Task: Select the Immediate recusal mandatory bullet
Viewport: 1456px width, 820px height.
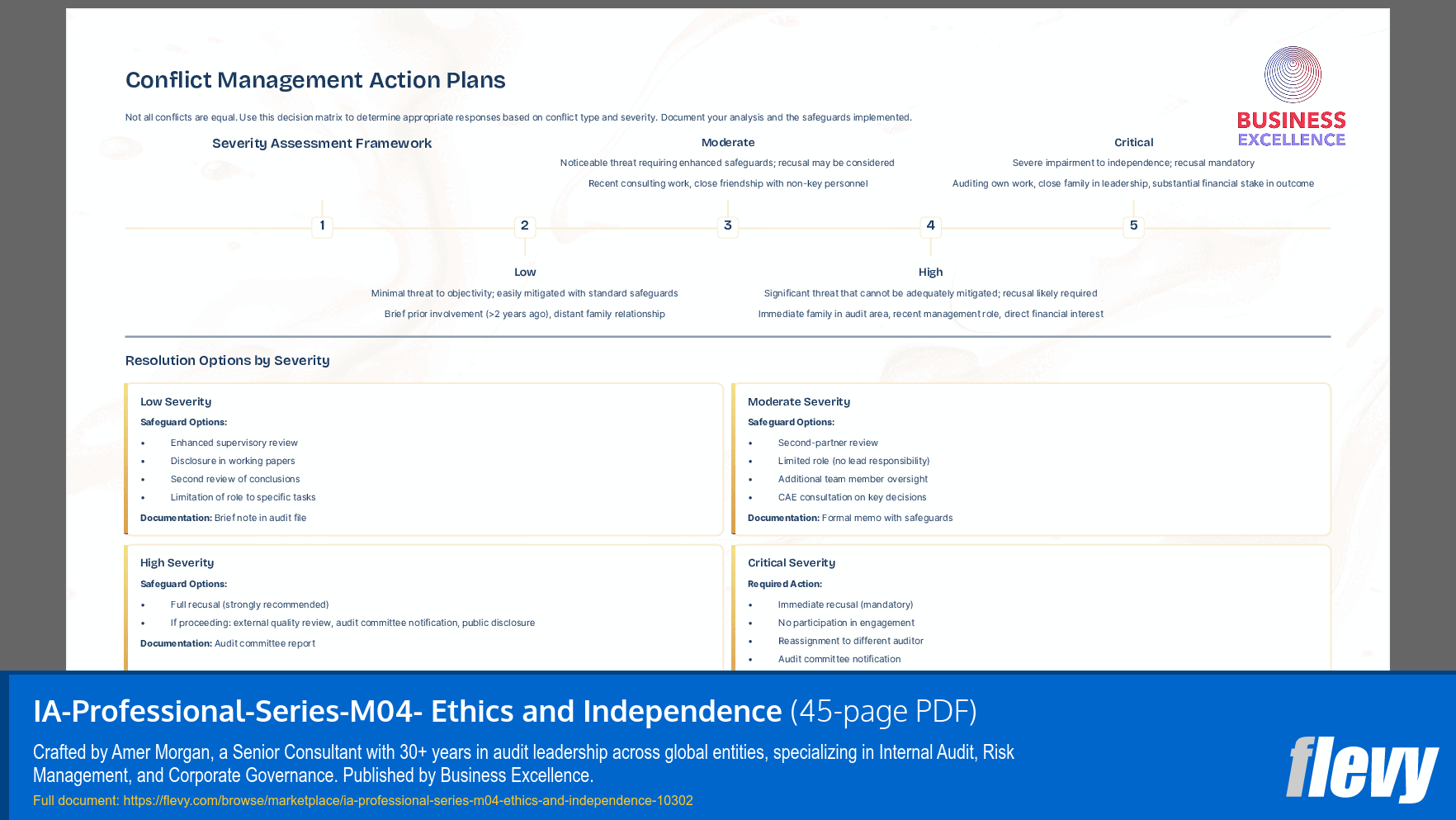Action: (x=845, y=604)
